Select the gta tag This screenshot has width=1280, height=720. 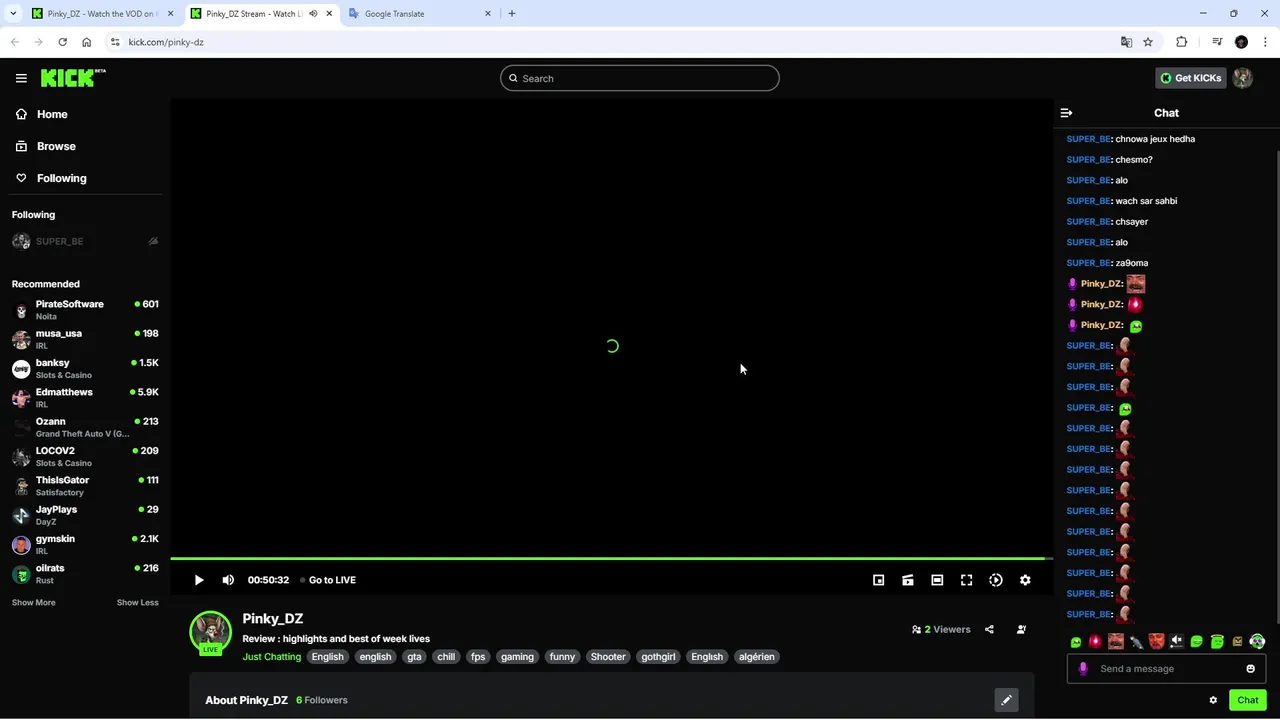414,657
